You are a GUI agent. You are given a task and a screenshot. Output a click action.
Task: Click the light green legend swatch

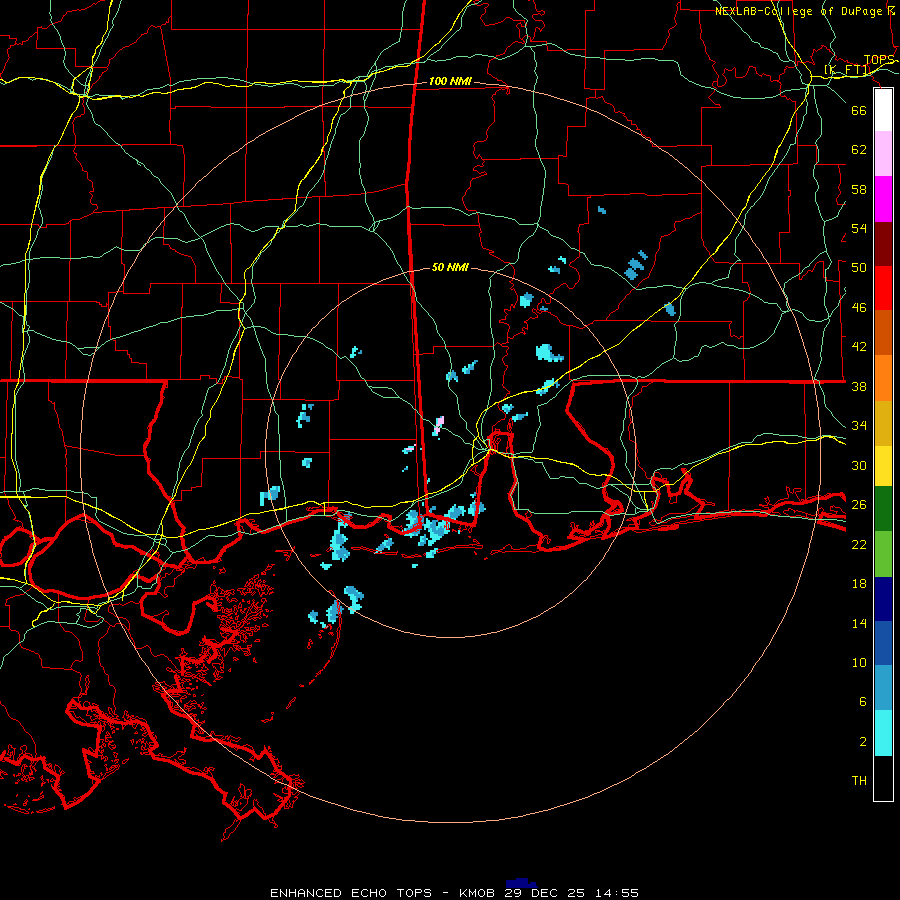point(883,554)
